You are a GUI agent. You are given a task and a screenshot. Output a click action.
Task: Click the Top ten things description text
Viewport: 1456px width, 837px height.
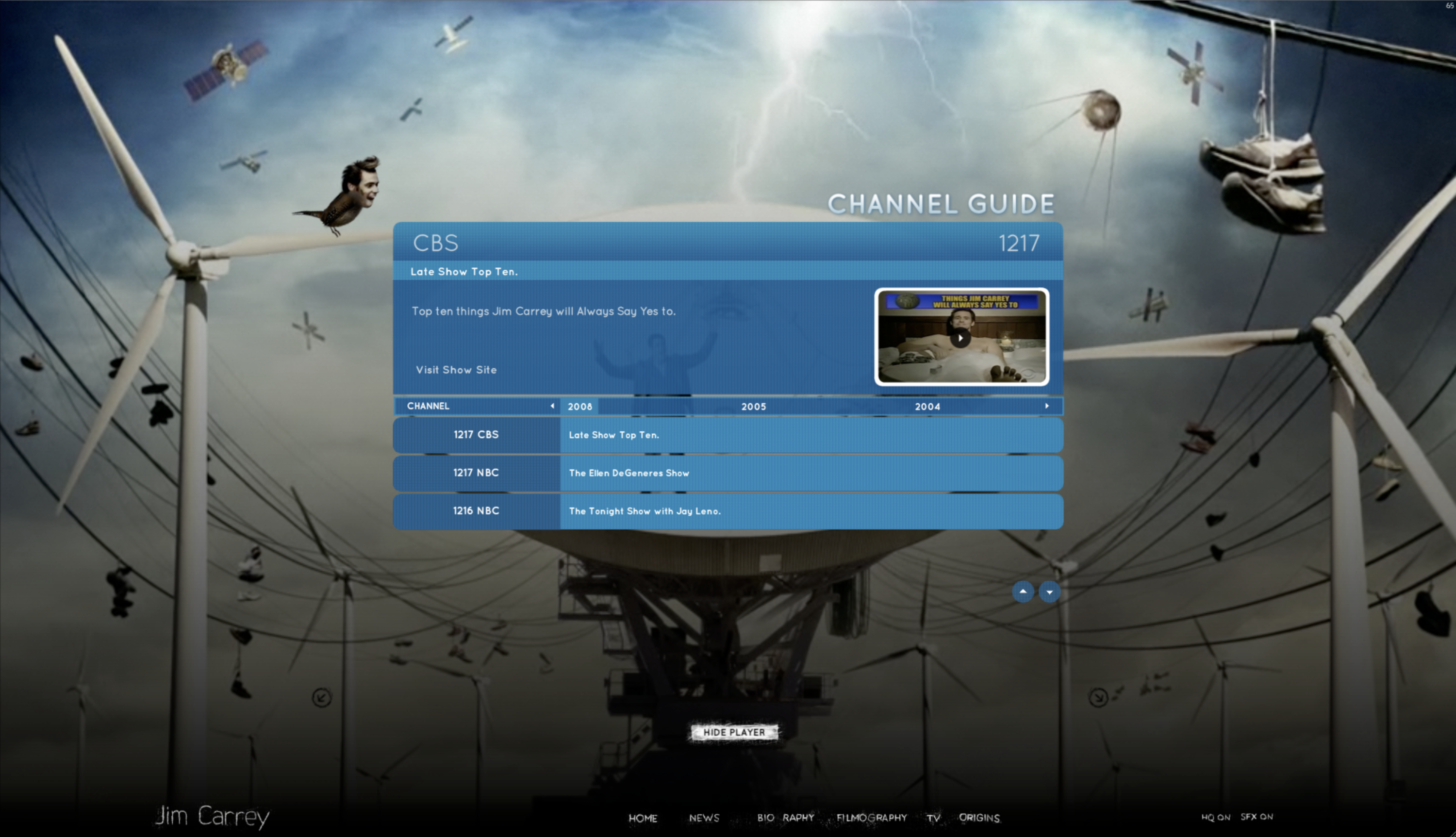pos(543,311)
